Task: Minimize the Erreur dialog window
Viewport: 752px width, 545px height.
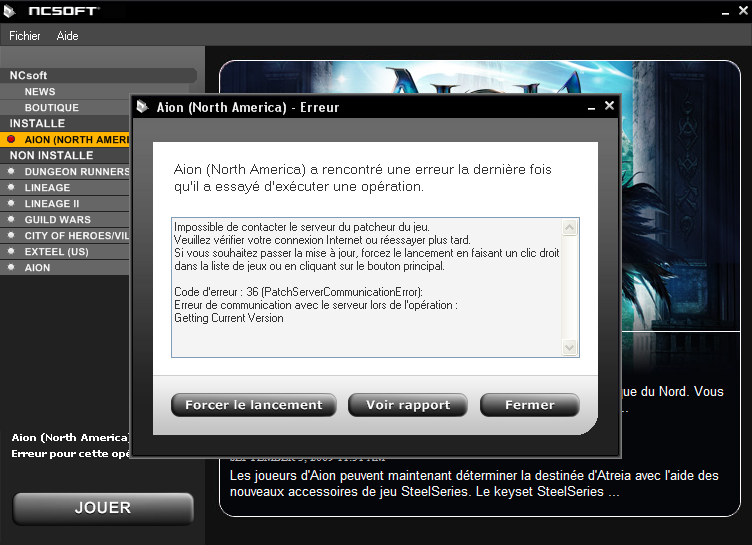Action: pos(592,107)
